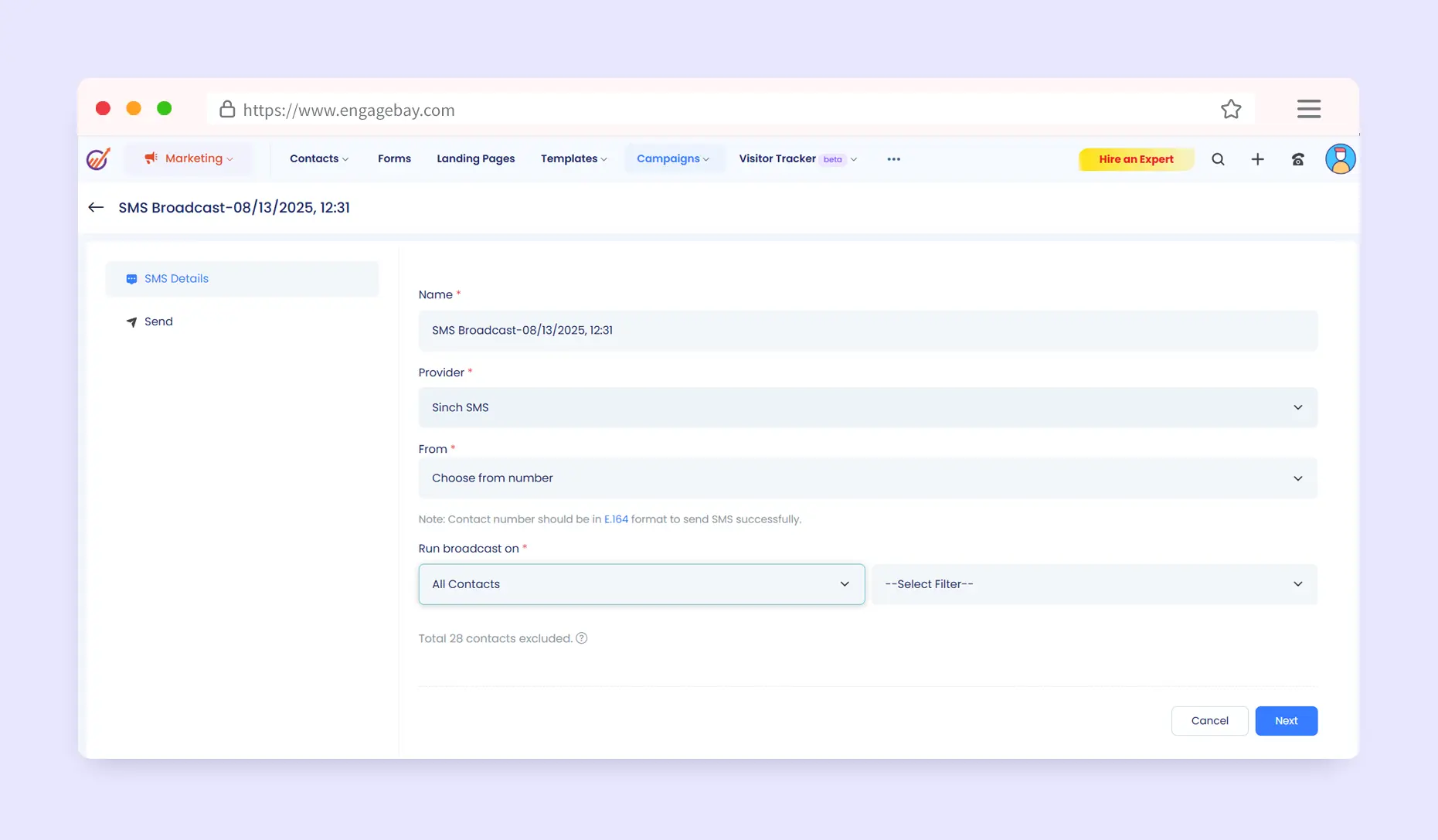Image resolution: width=1438 pixels, height=840 pixels.
Task: Expand the Sinch SMS provider dropdown
Action: point(867,407)
